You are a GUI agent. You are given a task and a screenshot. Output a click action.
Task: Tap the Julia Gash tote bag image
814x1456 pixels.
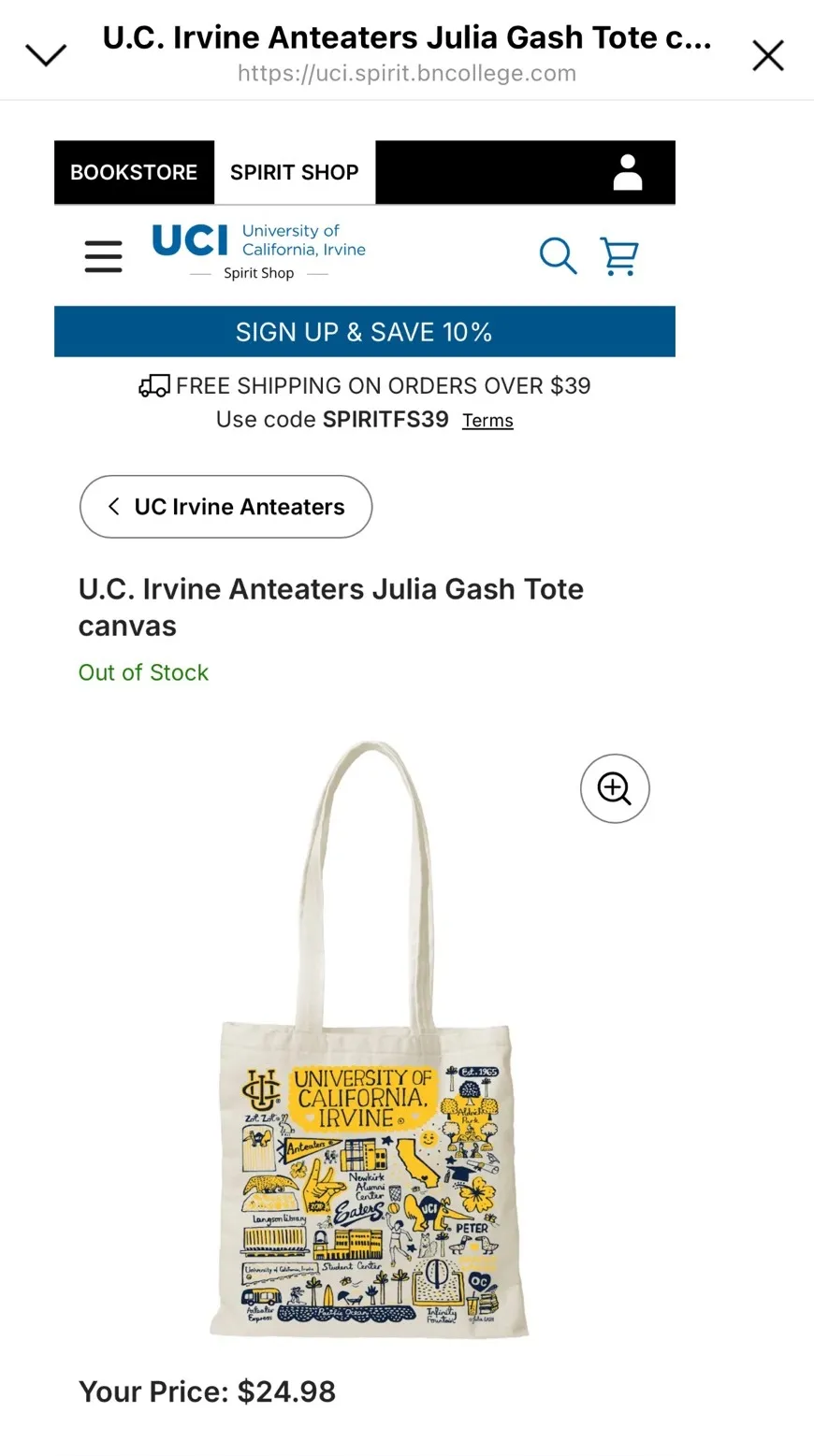coord(370,1039)
